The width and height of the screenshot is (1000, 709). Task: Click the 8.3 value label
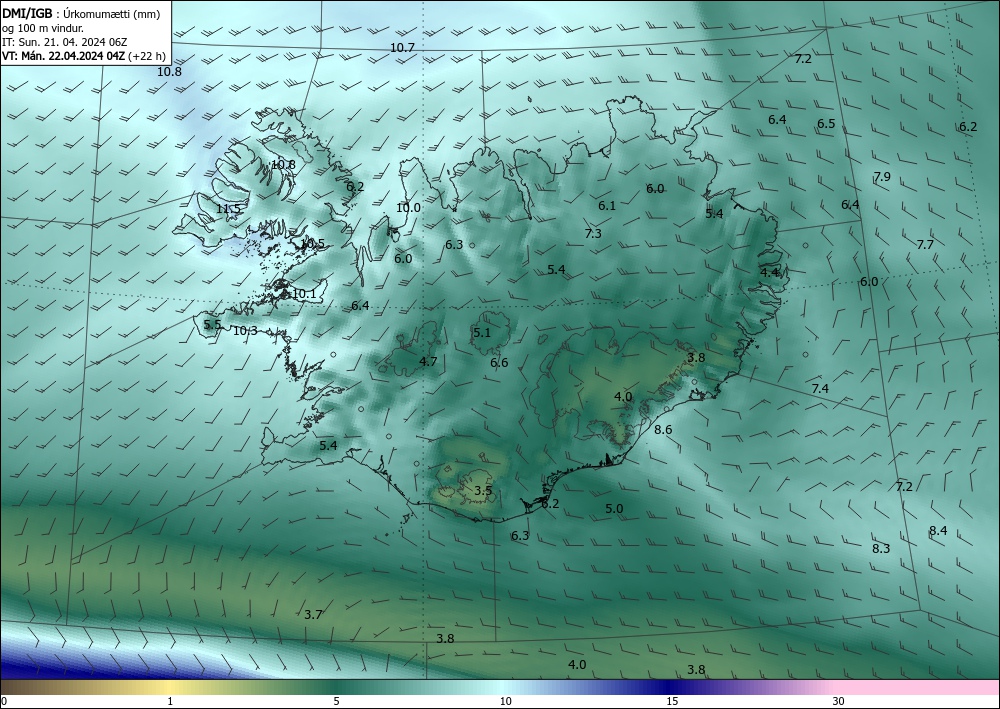coord(881,549)
